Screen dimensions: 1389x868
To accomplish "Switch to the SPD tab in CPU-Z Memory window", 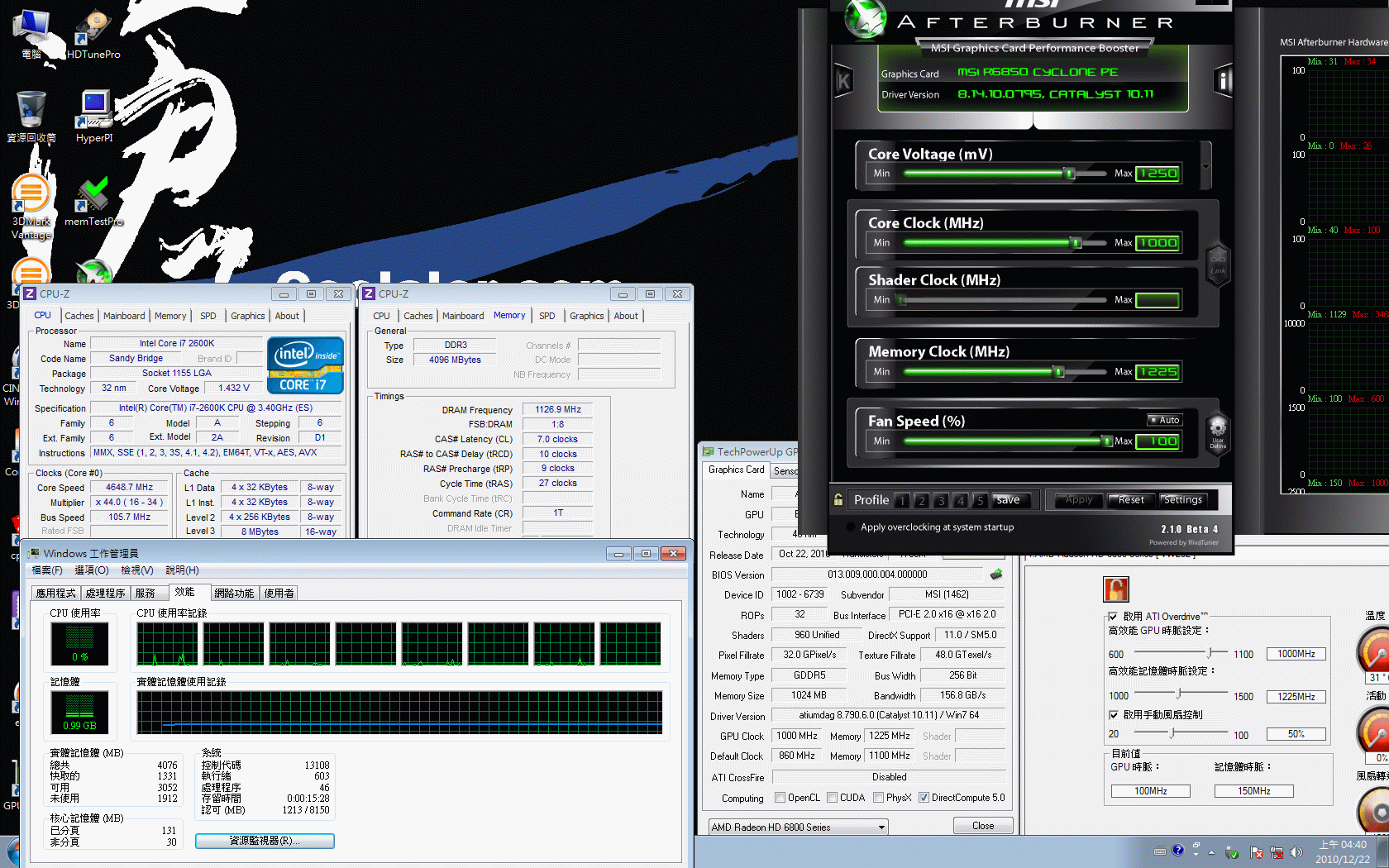I will point(547,316).
